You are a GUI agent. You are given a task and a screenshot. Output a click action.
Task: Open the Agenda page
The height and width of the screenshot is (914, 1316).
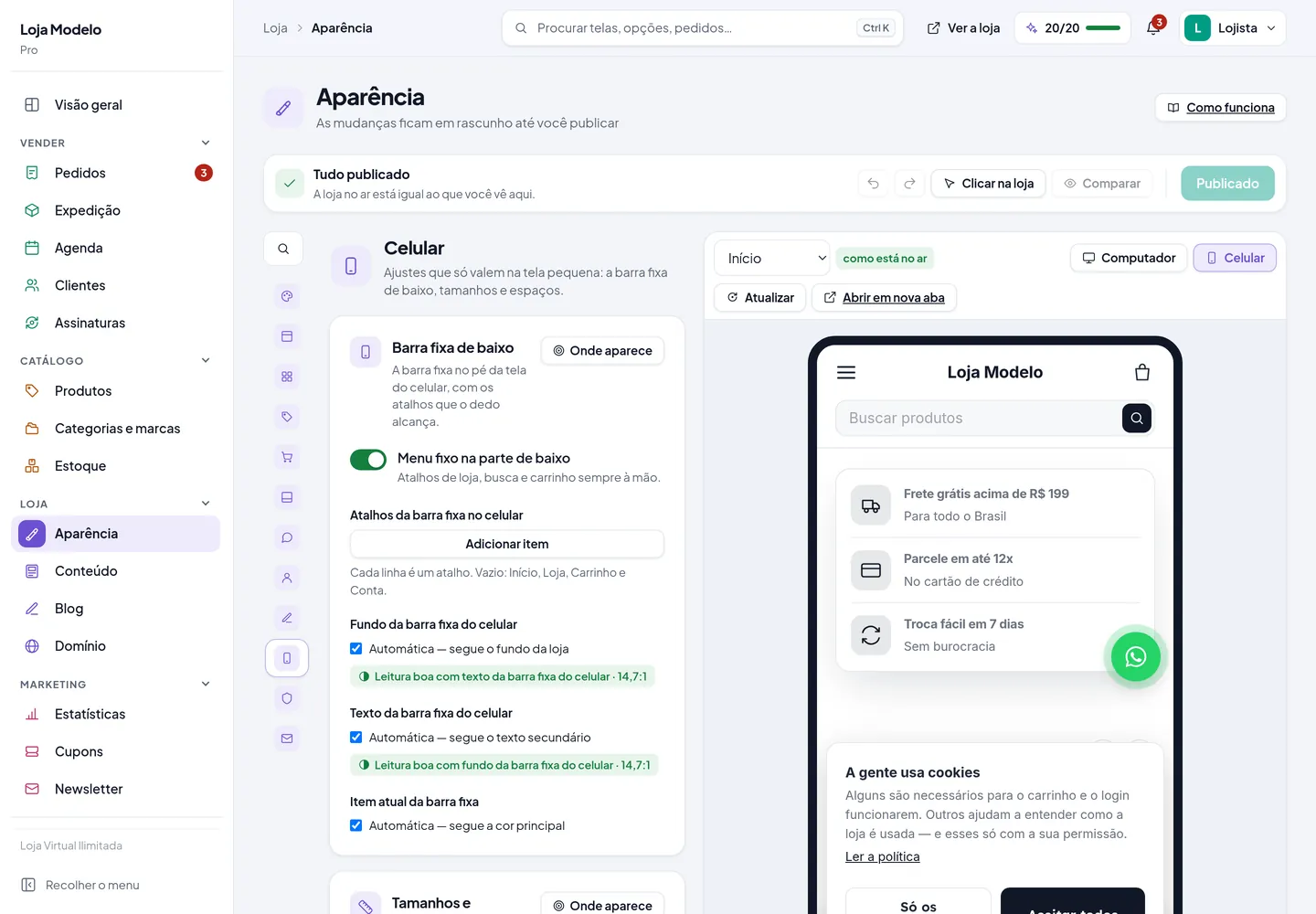[x=116, y=248]
